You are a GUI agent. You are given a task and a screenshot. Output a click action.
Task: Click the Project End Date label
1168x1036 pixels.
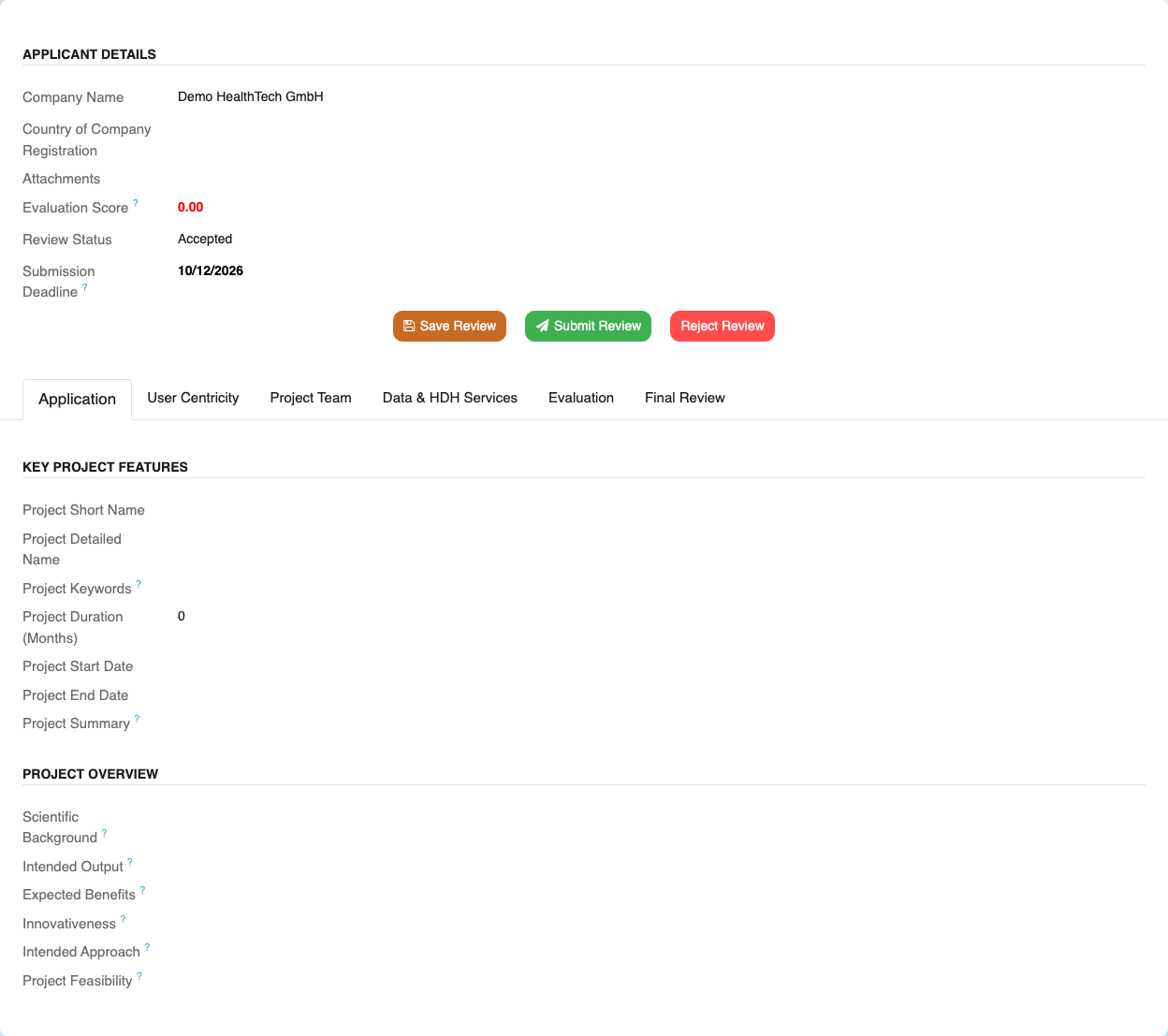click(75, 695)
